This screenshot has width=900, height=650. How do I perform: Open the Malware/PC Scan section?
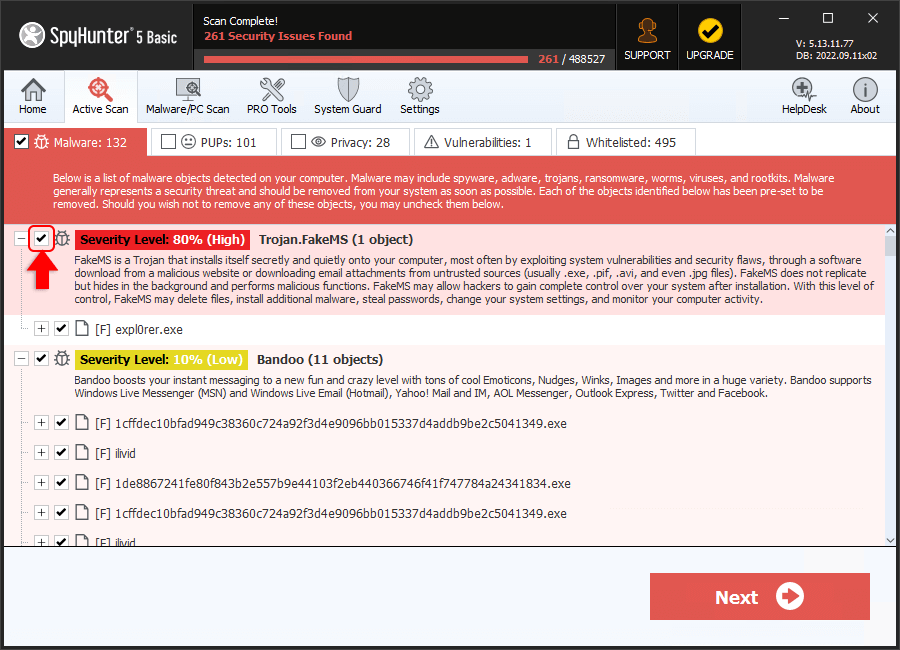187,96
